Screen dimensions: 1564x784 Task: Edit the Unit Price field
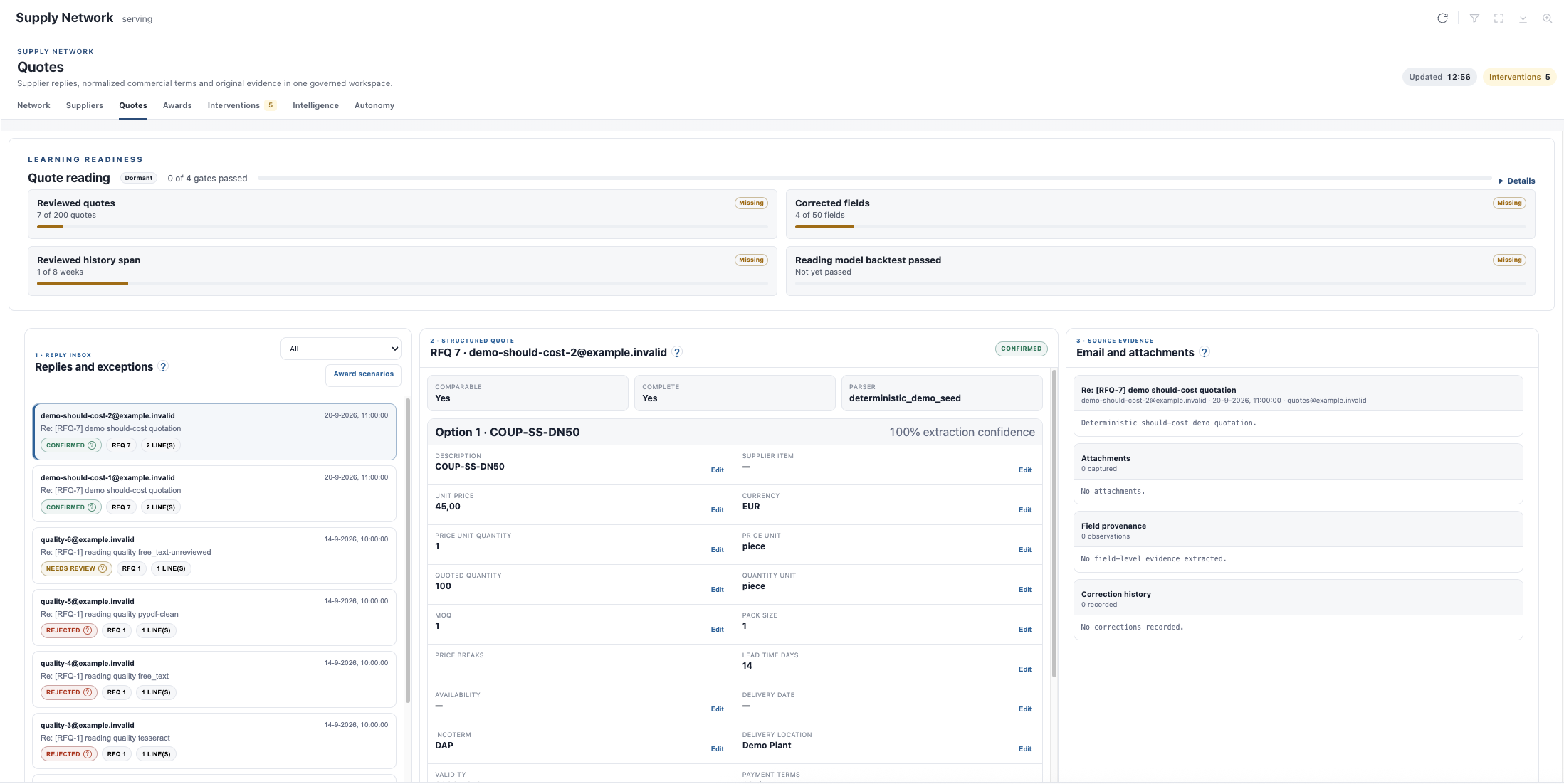coord(717,510)
